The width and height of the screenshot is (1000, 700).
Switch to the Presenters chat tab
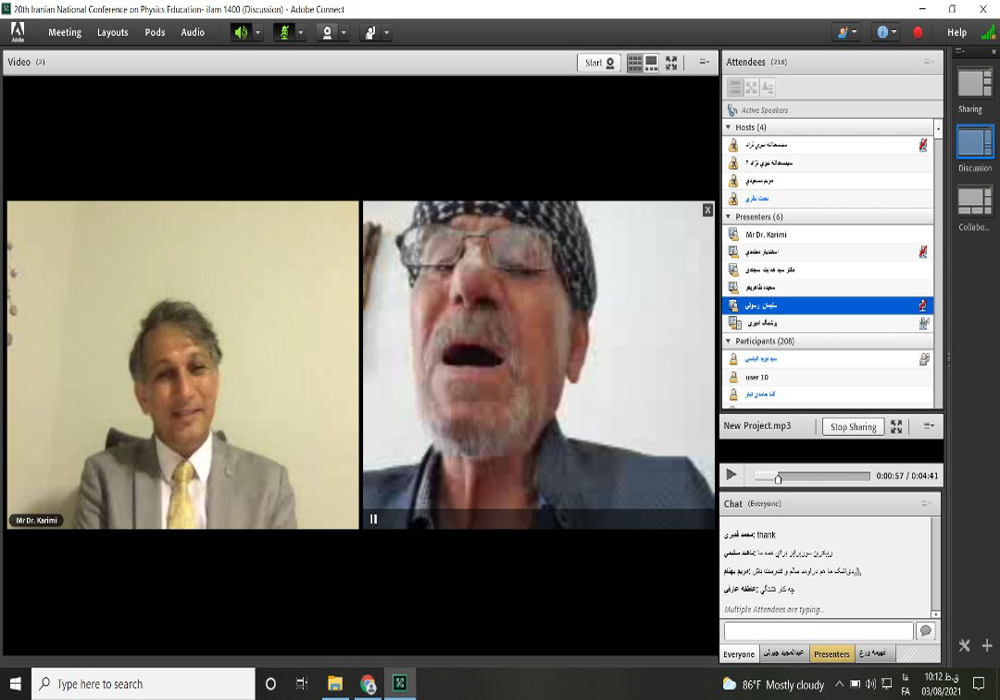[831, 654]
